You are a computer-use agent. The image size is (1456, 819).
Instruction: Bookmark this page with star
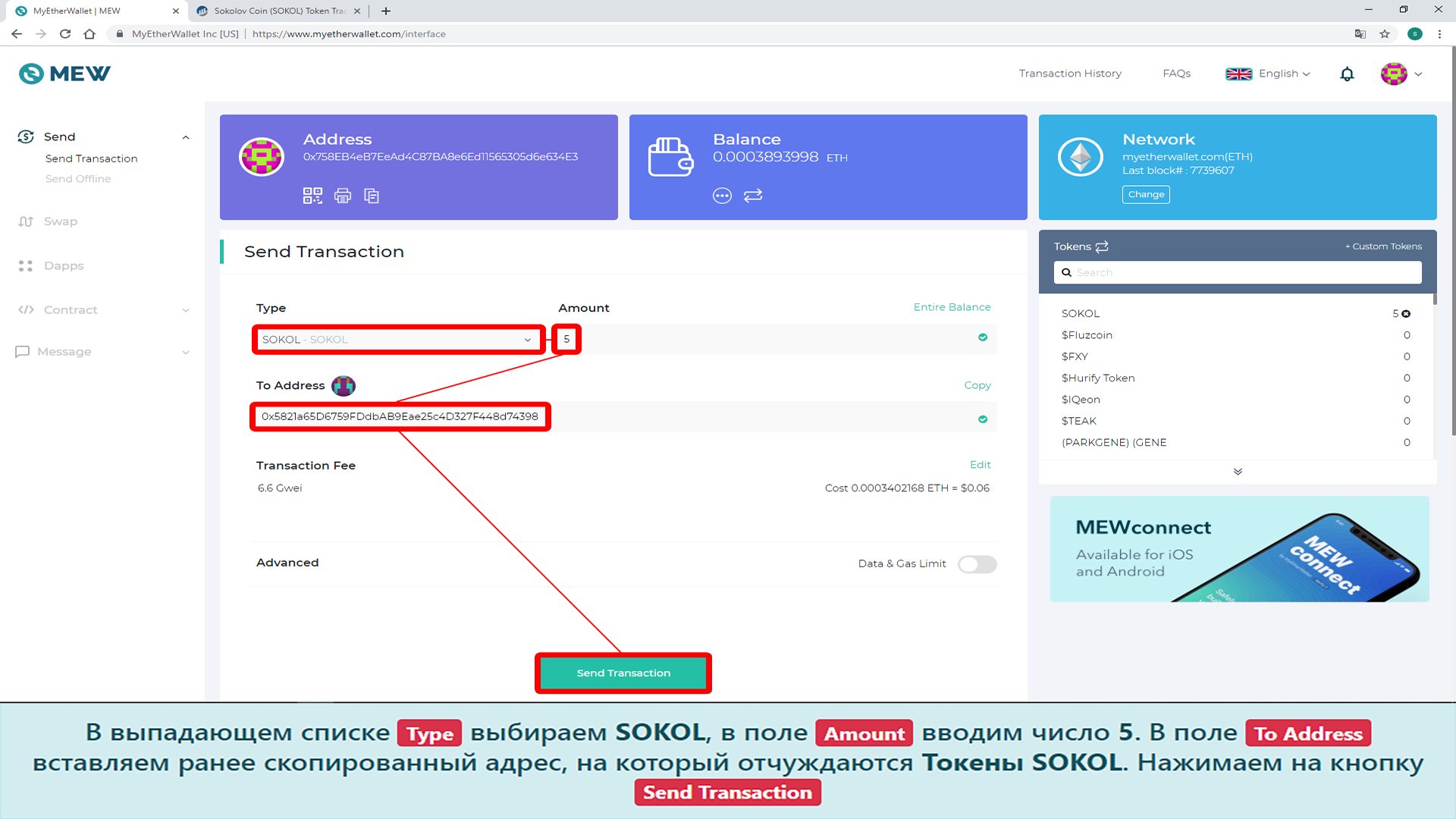[1385, 34]
